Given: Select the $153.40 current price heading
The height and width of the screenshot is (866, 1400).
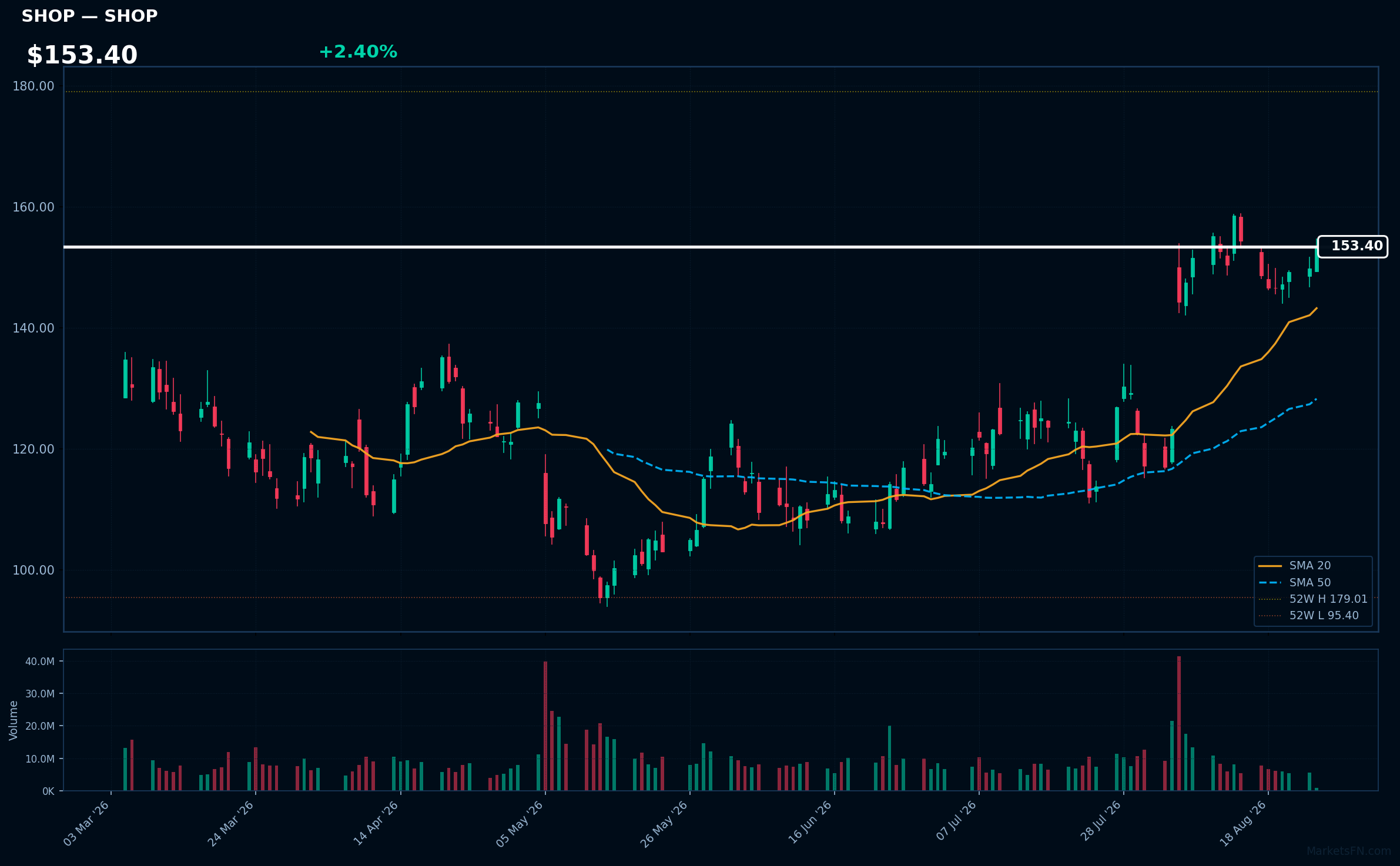Looking at the screenshot, I should pyautogui.click(x=82, y=55).
